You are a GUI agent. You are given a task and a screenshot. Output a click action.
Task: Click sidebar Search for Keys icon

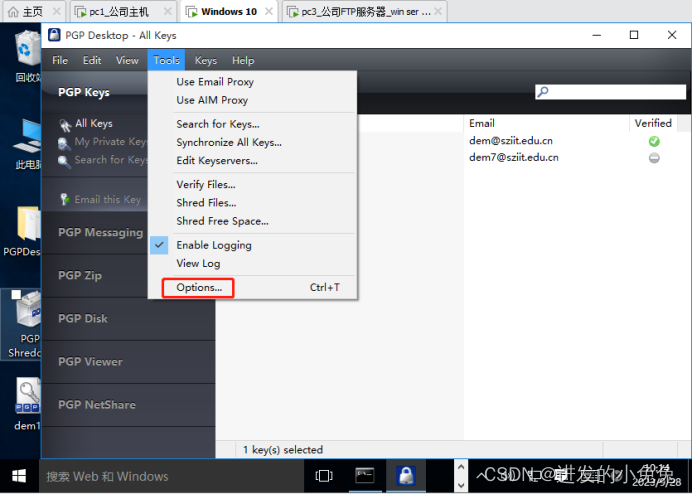click(x=64, y=162)
